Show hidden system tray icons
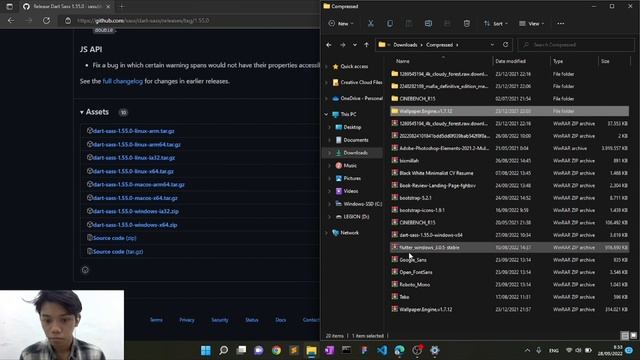This screenshot has width=640, height=360. [527, 350]
